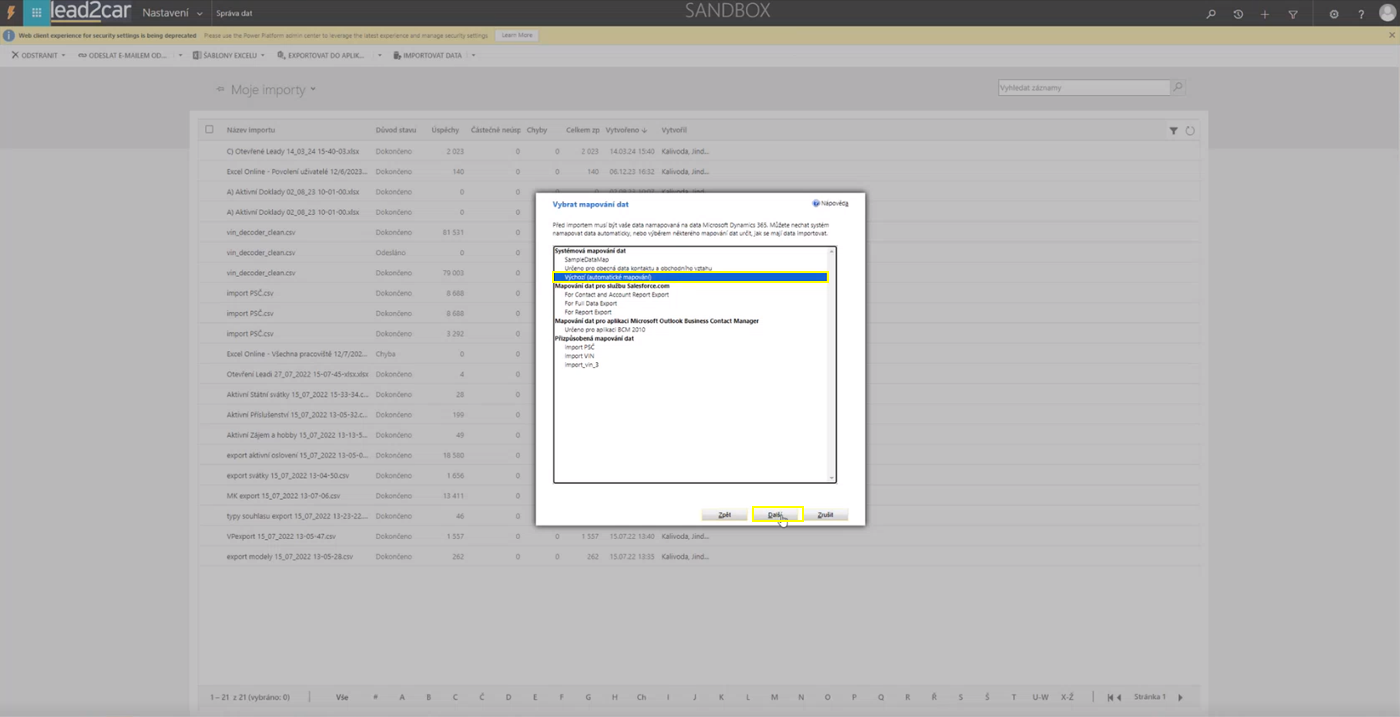Click the global search magnifier icon
The image size is (1400, 717).
[1211, 14]
